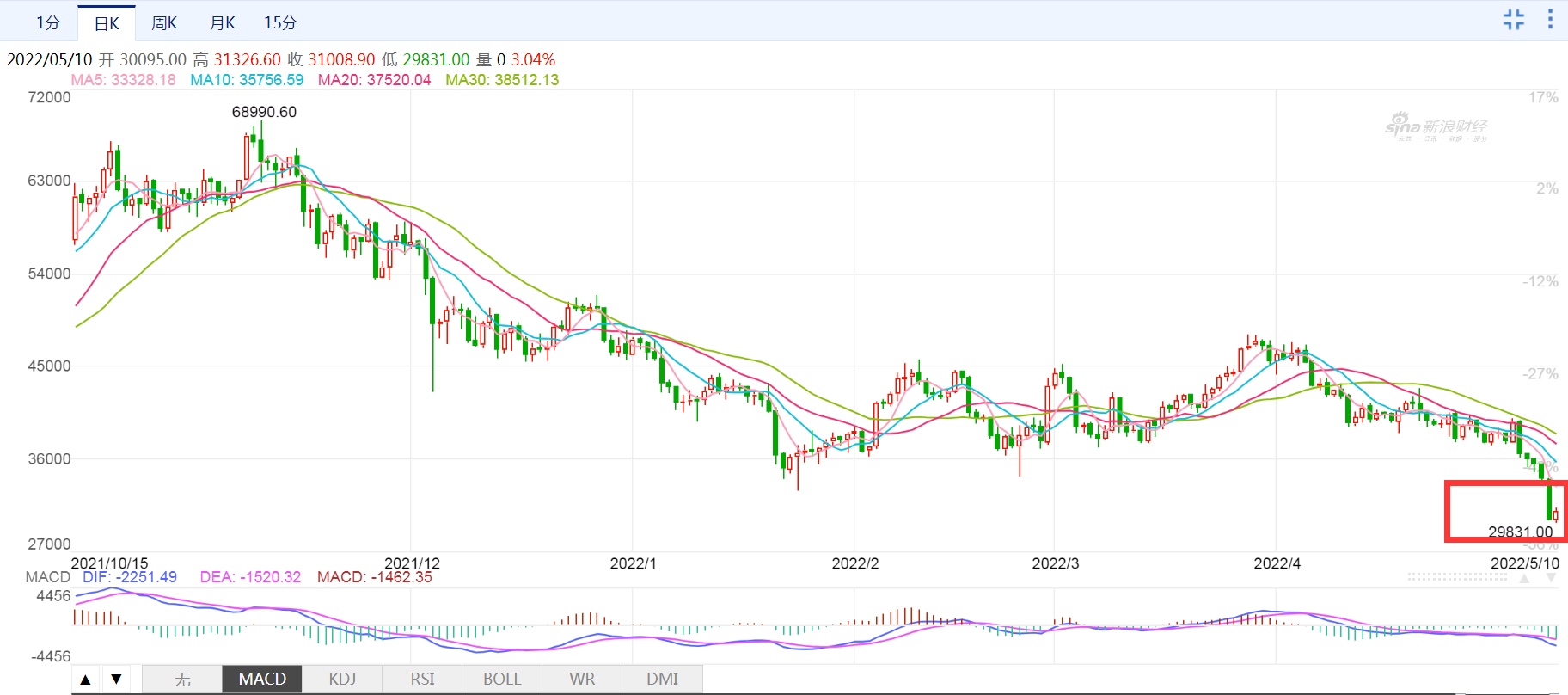The width and height of the screenshot is (1568, 695).
Task: Select the 日K daily chart tab
Action: tap(107, 23)
